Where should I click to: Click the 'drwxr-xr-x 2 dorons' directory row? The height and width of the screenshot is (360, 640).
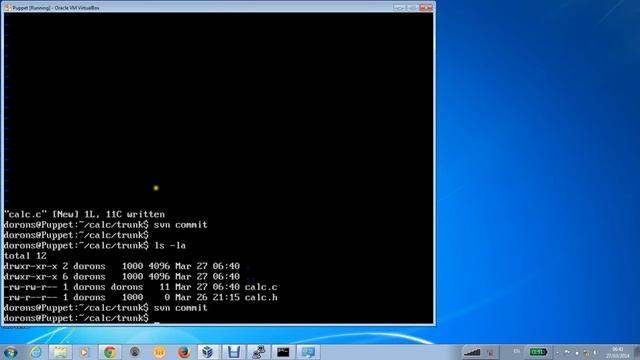pos(122,266)
